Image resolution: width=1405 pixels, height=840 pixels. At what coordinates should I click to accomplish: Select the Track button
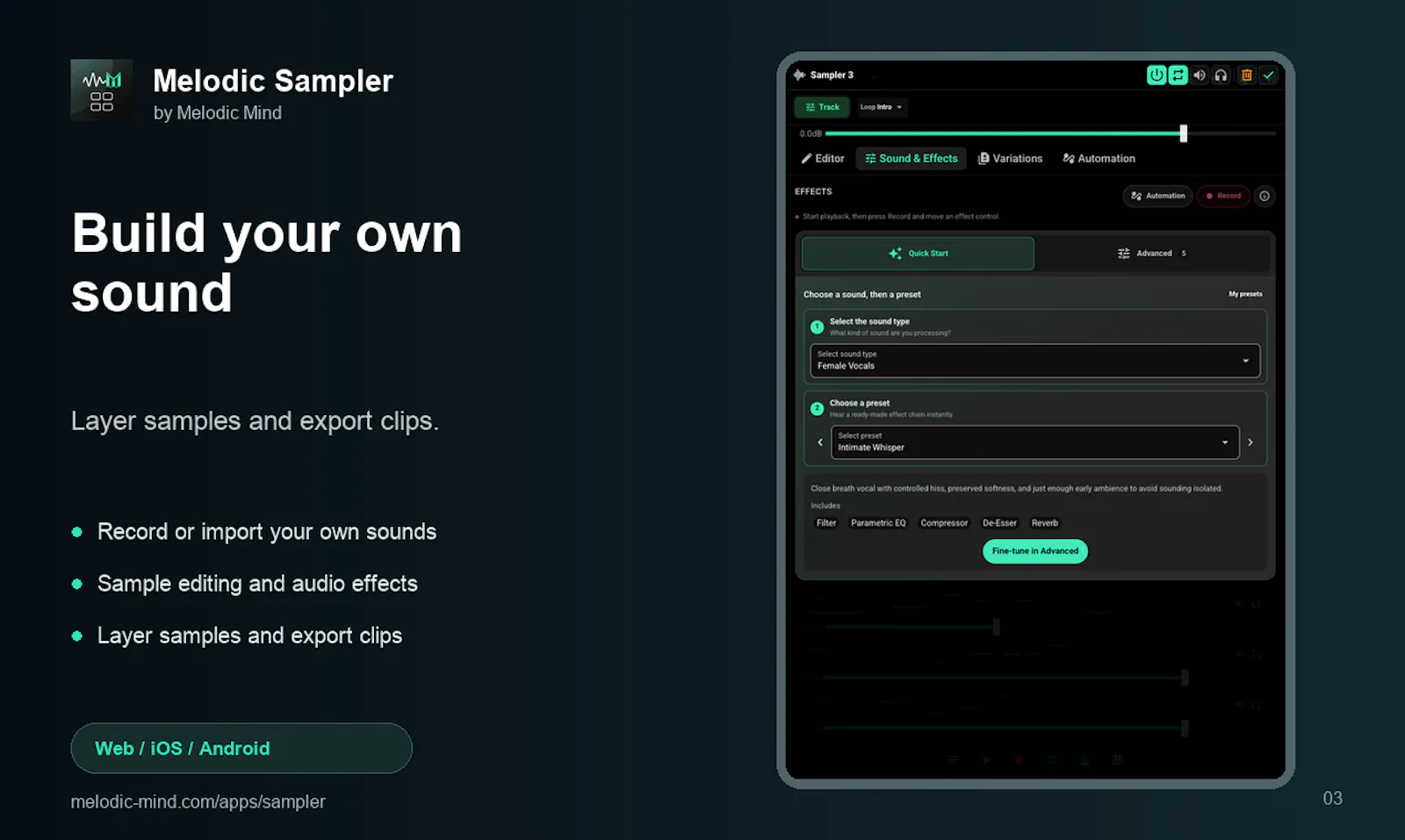point(822,107)
